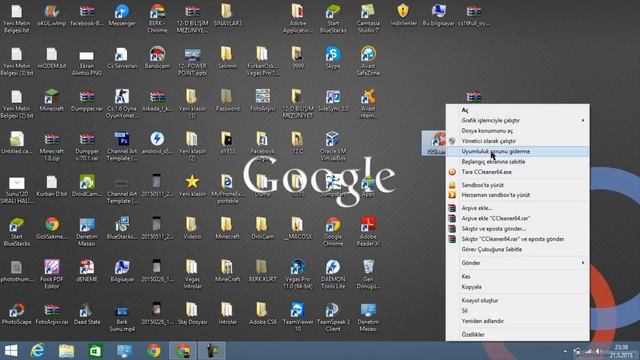This screenshot has height=360, width=640.
Task: Select the Berk Sunu.mp4 video file
Action: click(122, 317)
